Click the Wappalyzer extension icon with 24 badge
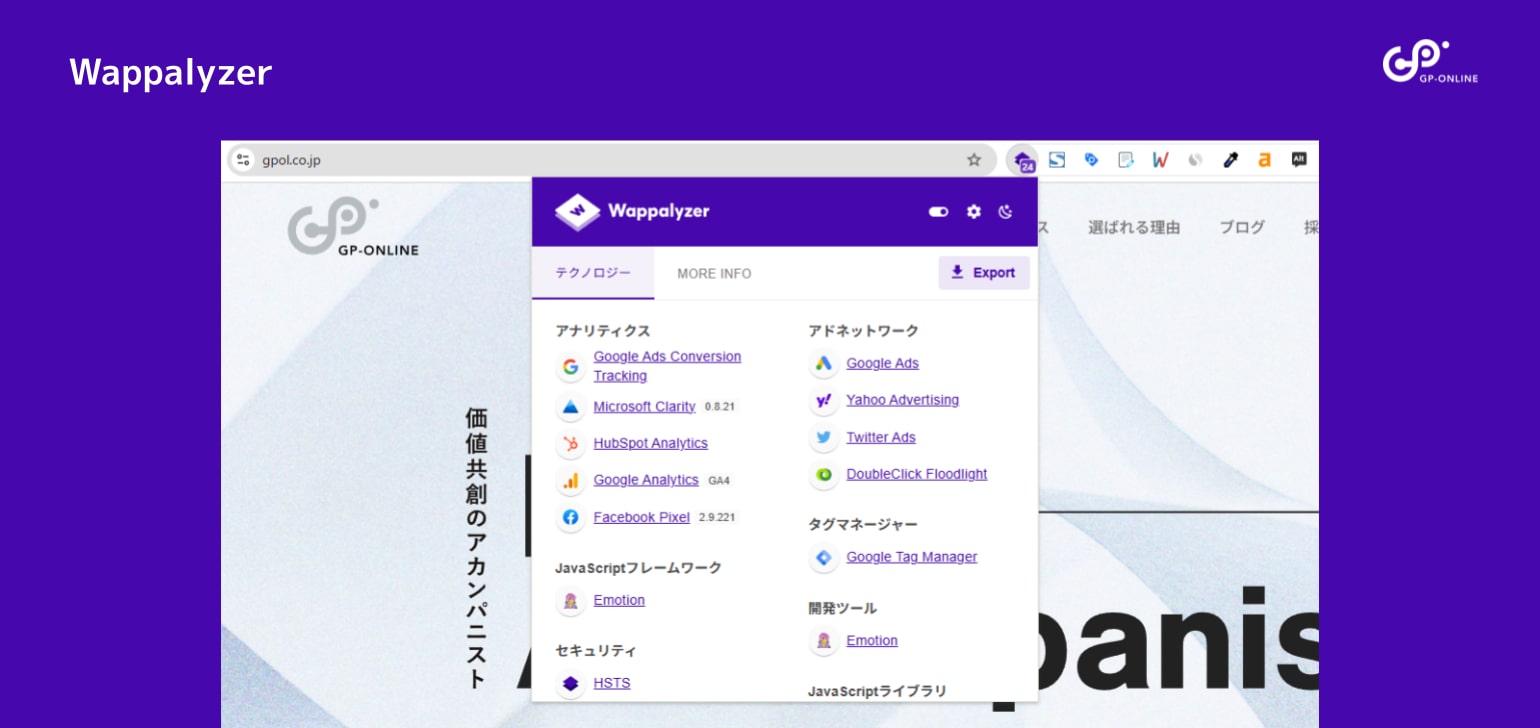Viewport: 1540px width, 728px height. [1023, 160]
